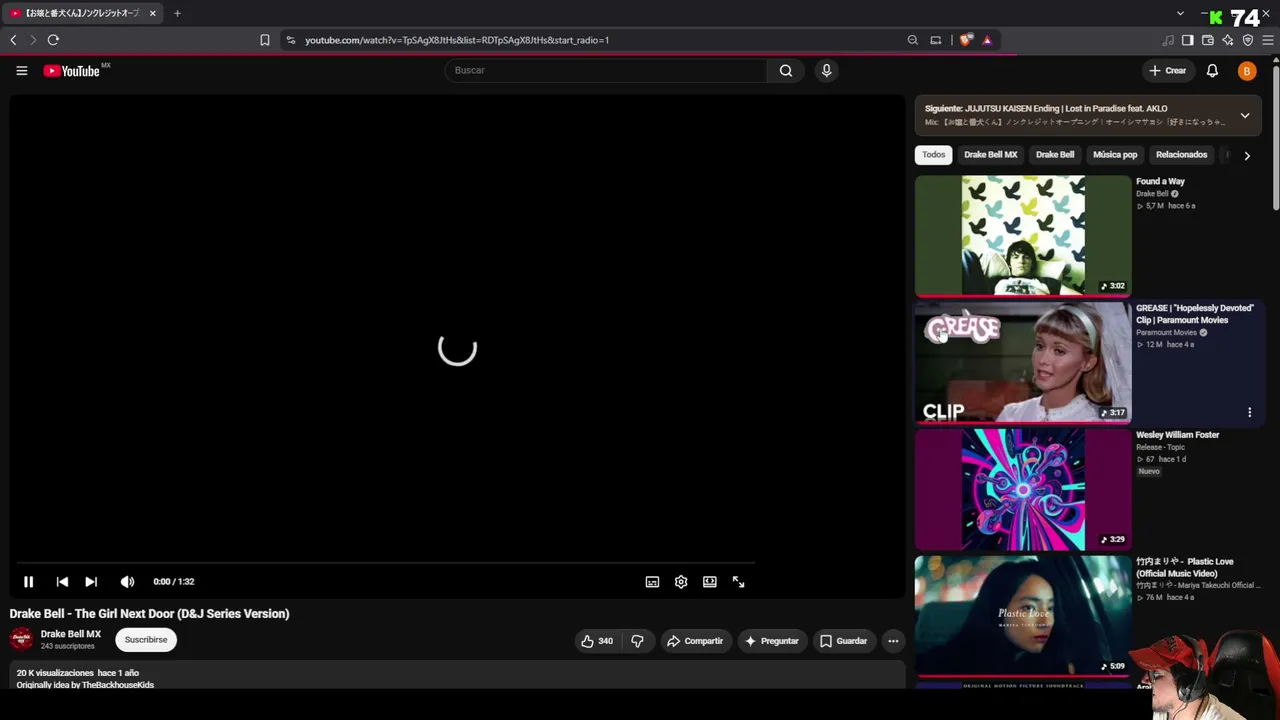Open the Found a Way video thumbnail
Screen dimensions: 1280x720
1023,236
